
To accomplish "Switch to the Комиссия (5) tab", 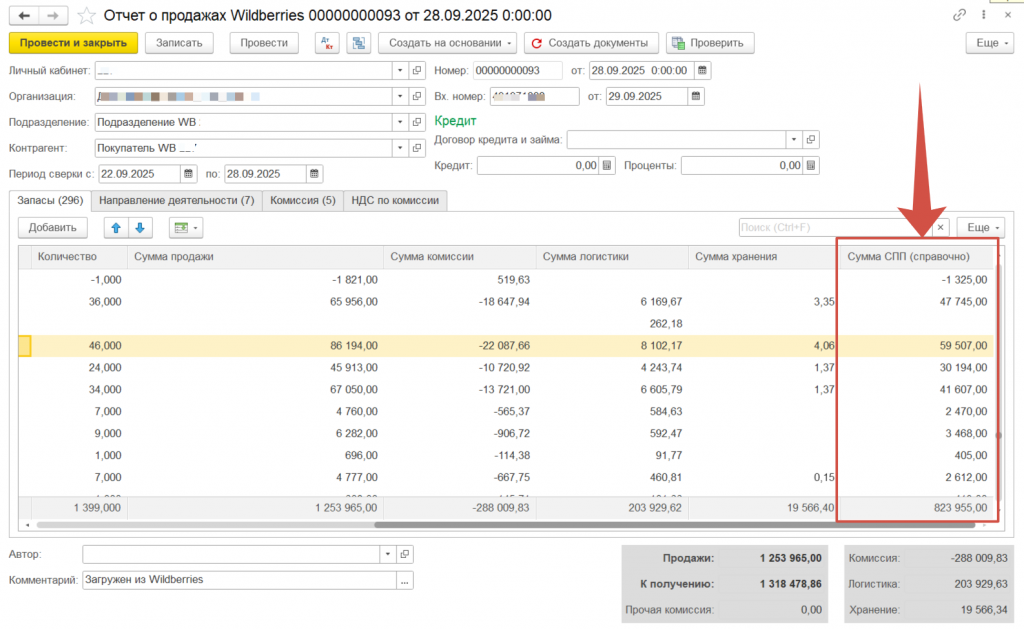I will point(302,200).
